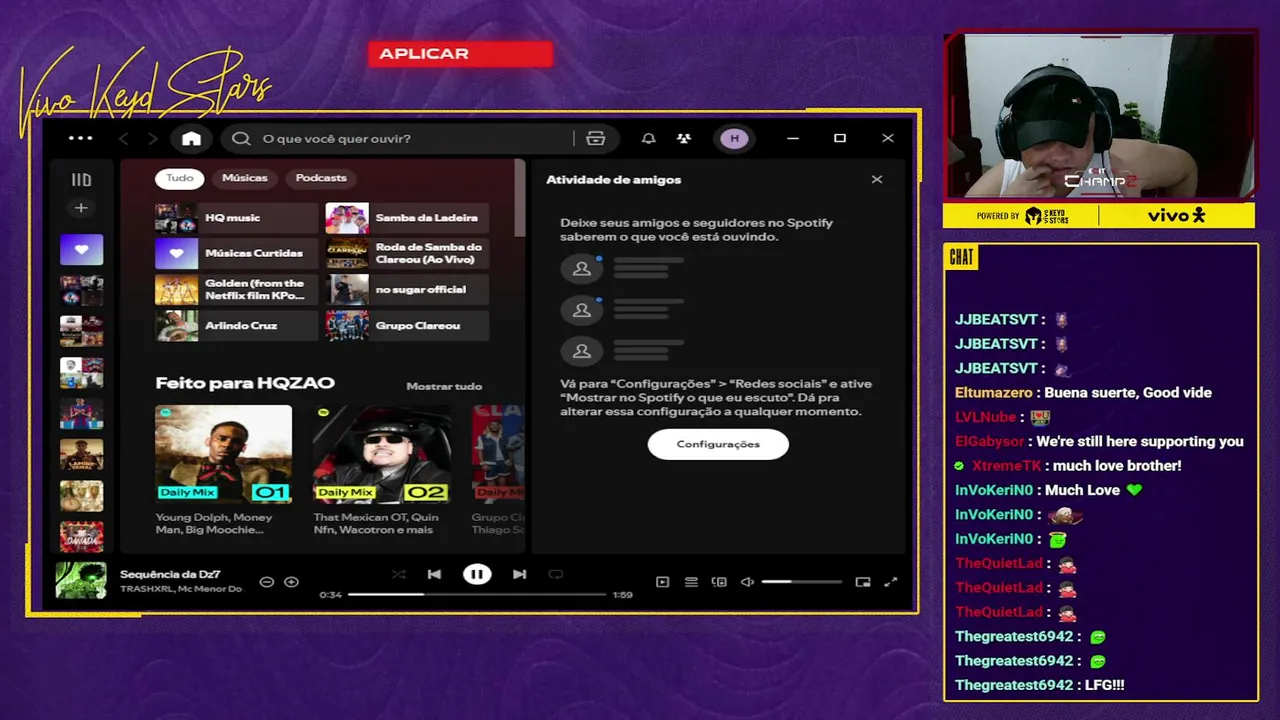Screen dimensions: 1280x720
Task: Open the Now Playing view icon
Action: (x=662, y=582)
